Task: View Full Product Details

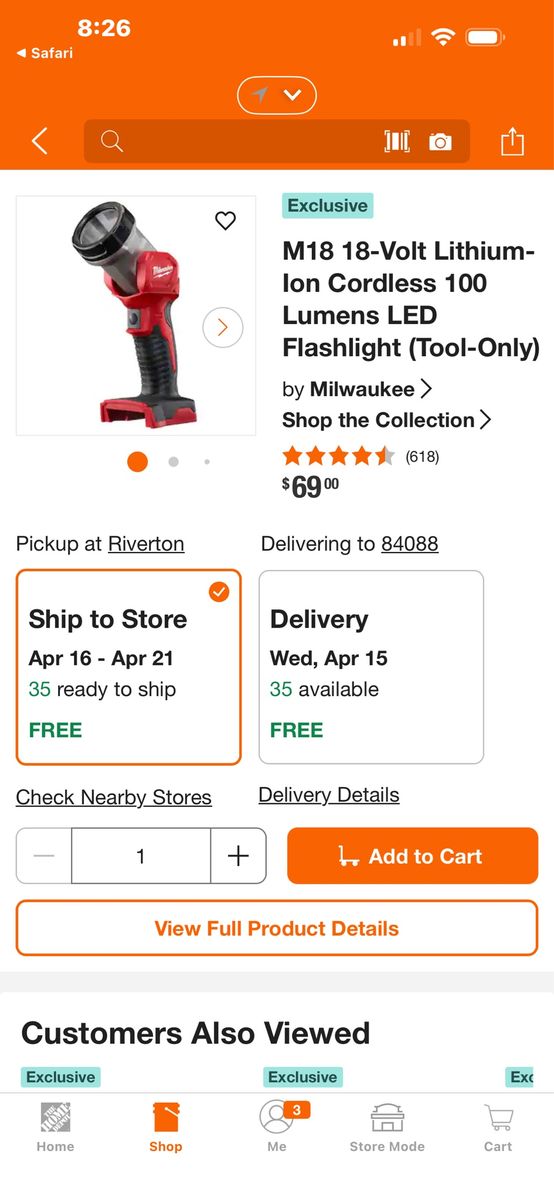Action: click(277, 928)
